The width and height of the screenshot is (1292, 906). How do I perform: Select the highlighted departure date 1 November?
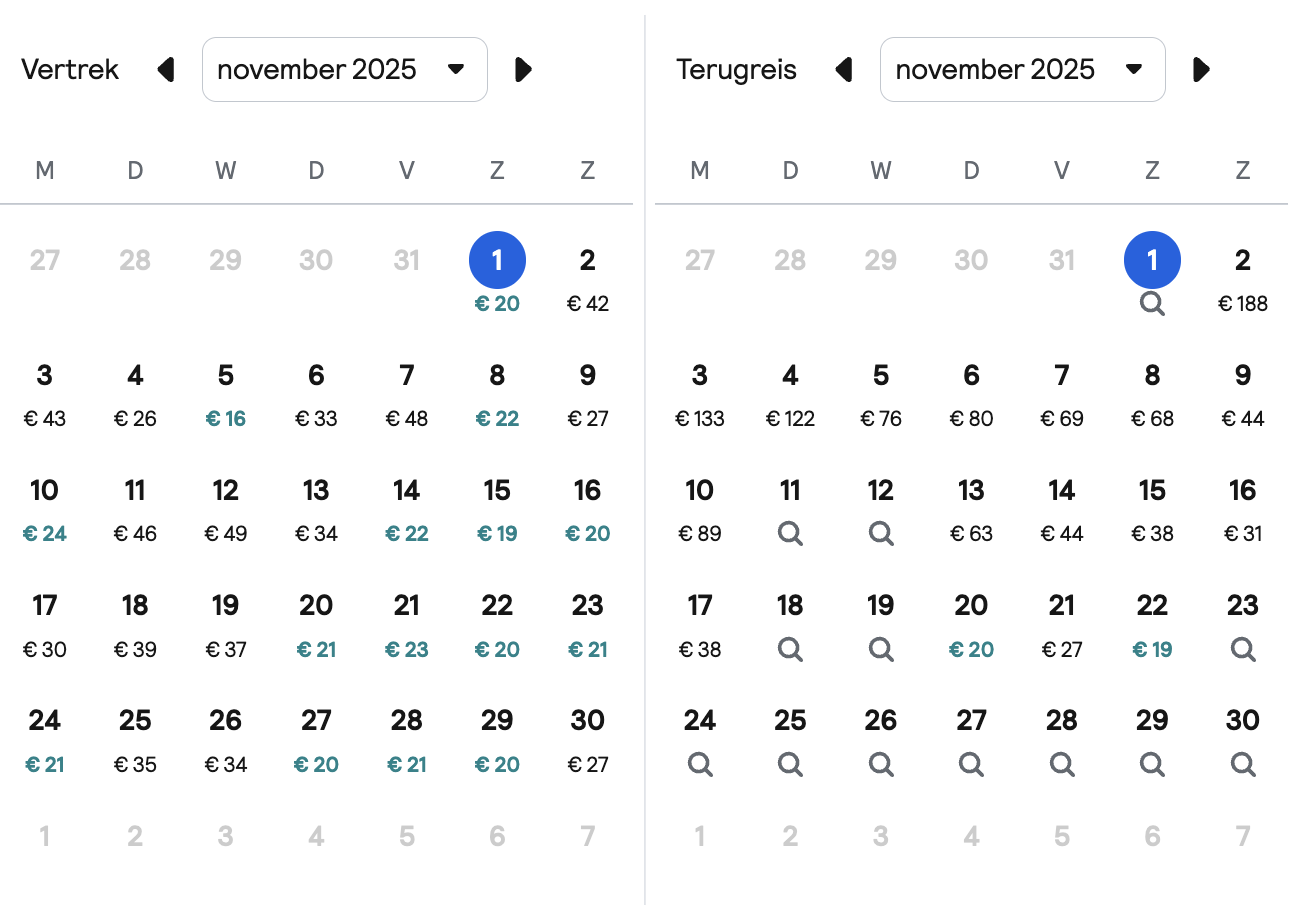click(x=497, y=262)
